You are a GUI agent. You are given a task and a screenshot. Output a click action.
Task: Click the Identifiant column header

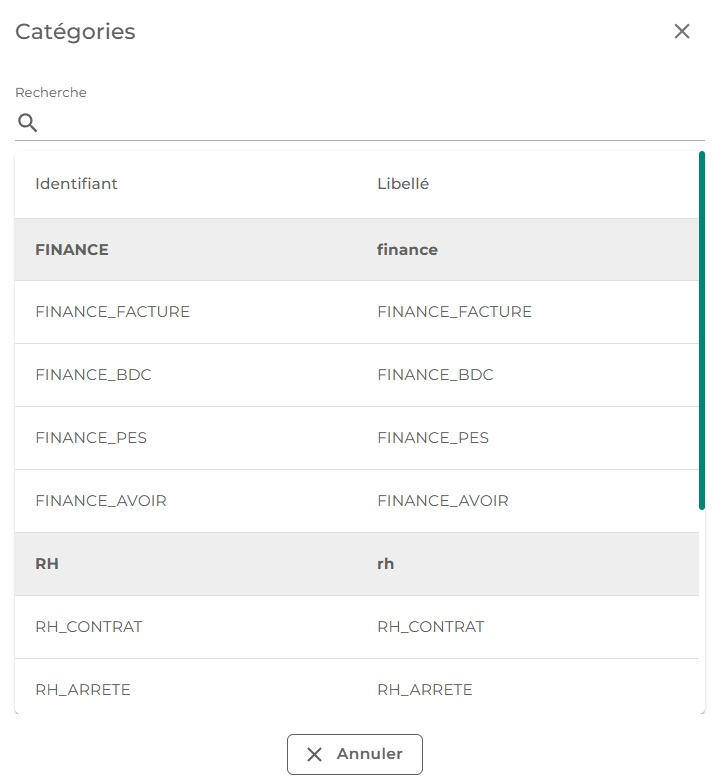click(x=76, y=184)
